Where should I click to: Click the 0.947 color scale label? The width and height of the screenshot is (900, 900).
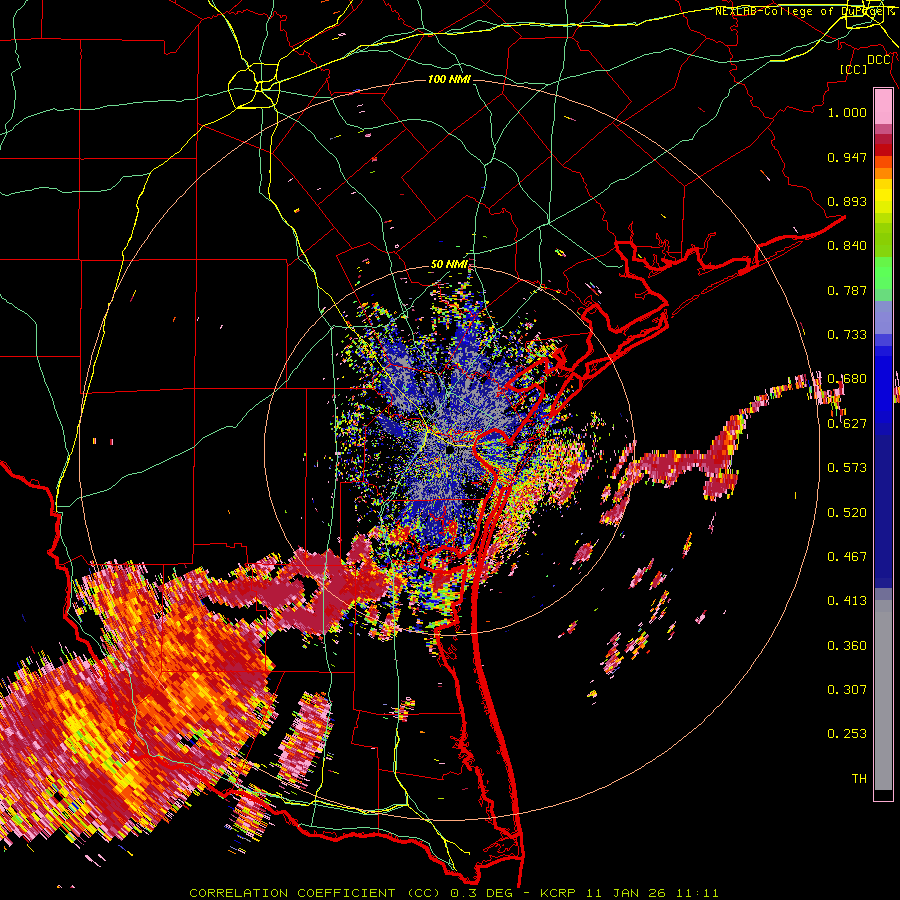click(x=847, y=157)
